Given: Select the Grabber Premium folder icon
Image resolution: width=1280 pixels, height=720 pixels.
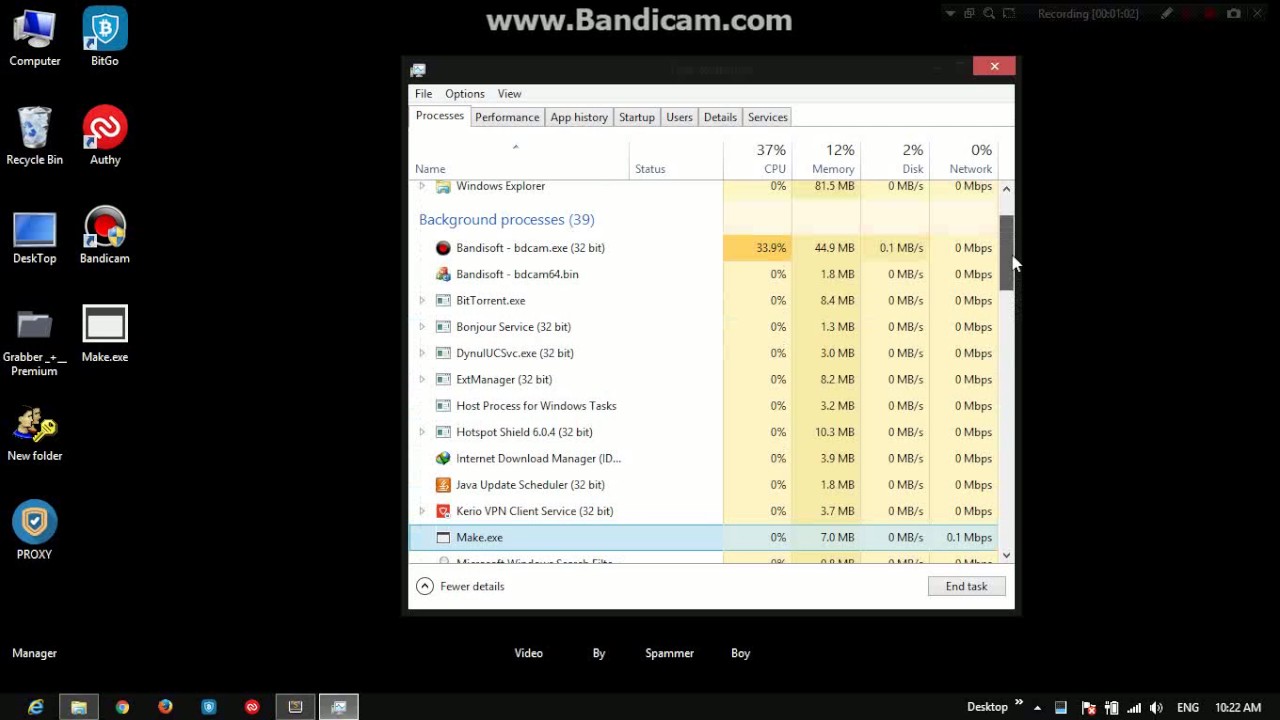Looking at the screenshot, I should [x=34, y=341].
